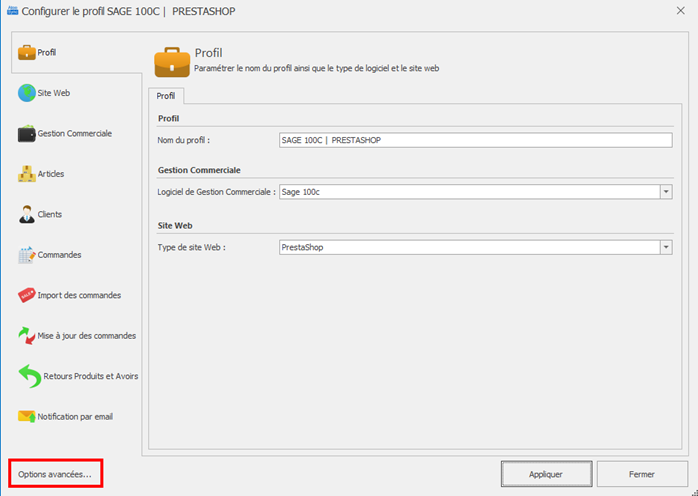Click the calendar pencil icon for Commandes
Viewport: 698px width, 496px height.
pos(27,255)
